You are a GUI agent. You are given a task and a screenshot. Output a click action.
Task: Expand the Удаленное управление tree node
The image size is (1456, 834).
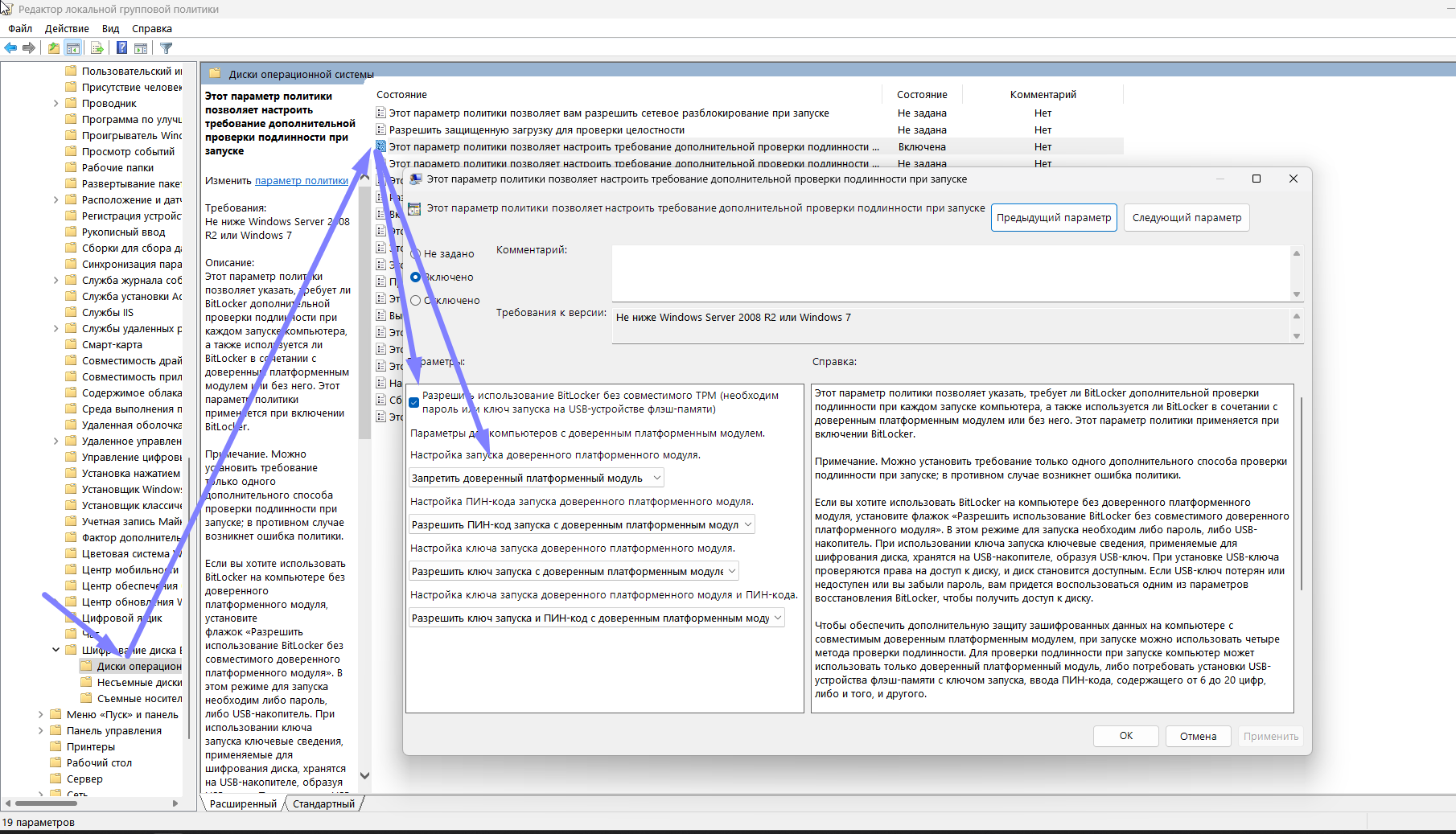point(56,441)
